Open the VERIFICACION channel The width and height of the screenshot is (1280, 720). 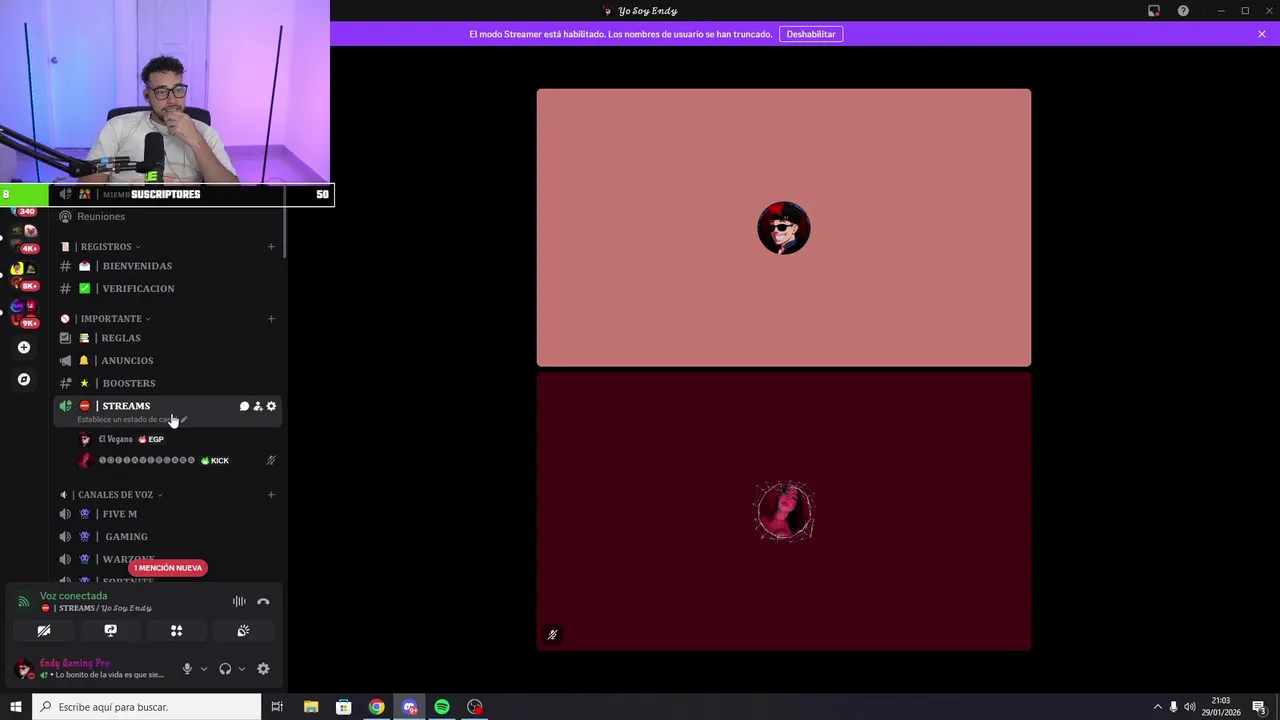(167, 288)
